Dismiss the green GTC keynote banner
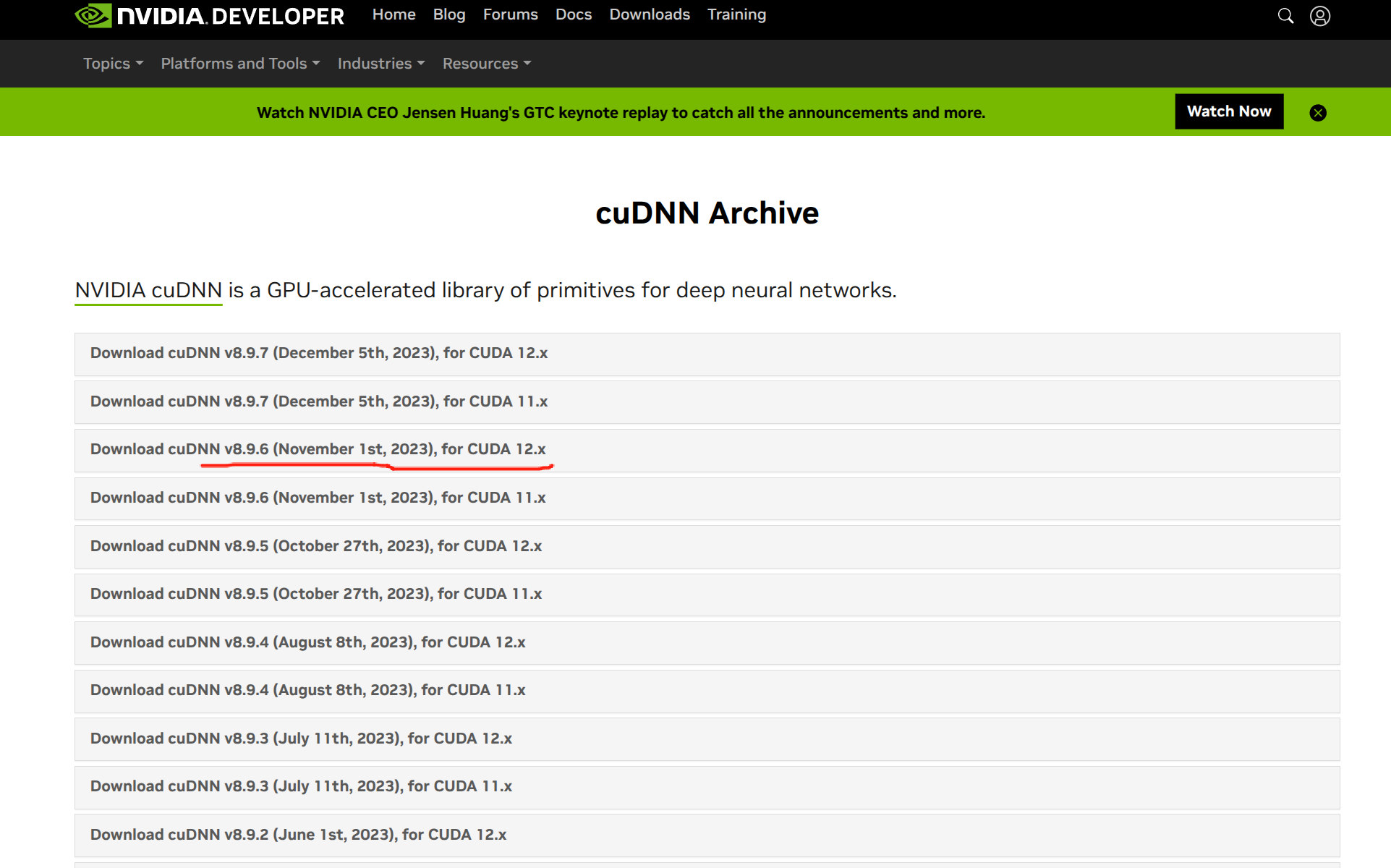The height and width of the screenshot is (868, 1391). (1318, 113)
